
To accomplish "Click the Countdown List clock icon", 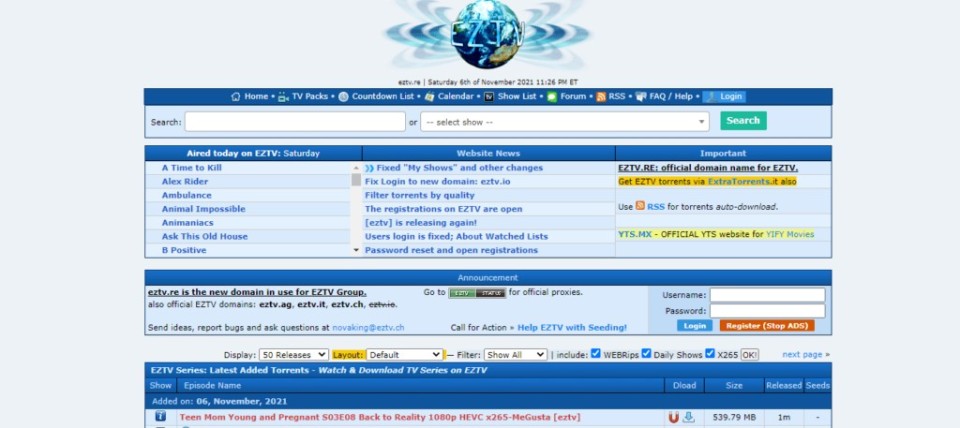I will tap(343, 97).
